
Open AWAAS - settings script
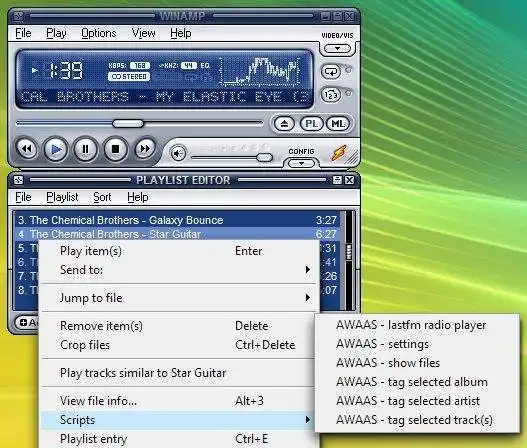pyautogui.click(x=417, y=344)
